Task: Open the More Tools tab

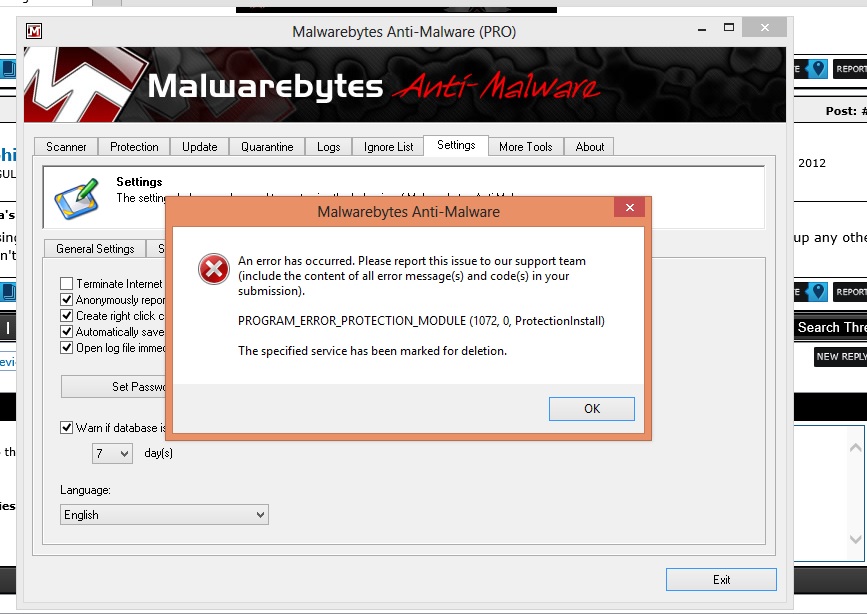Action: point(525,147)
